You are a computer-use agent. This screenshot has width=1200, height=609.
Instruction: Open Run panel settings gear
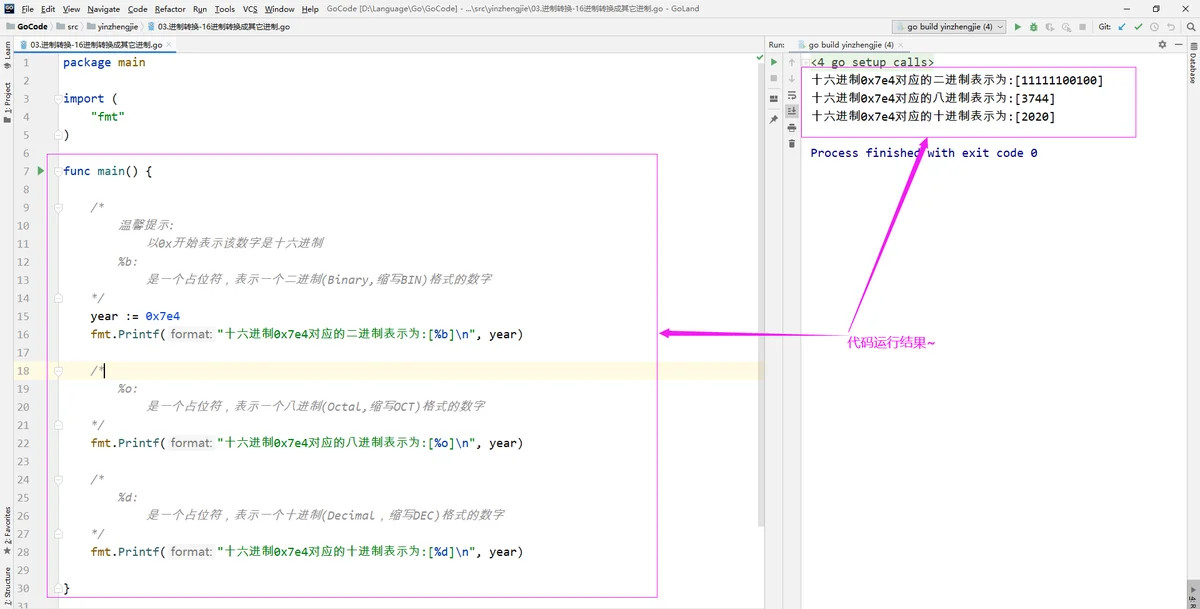(1162, 45)
